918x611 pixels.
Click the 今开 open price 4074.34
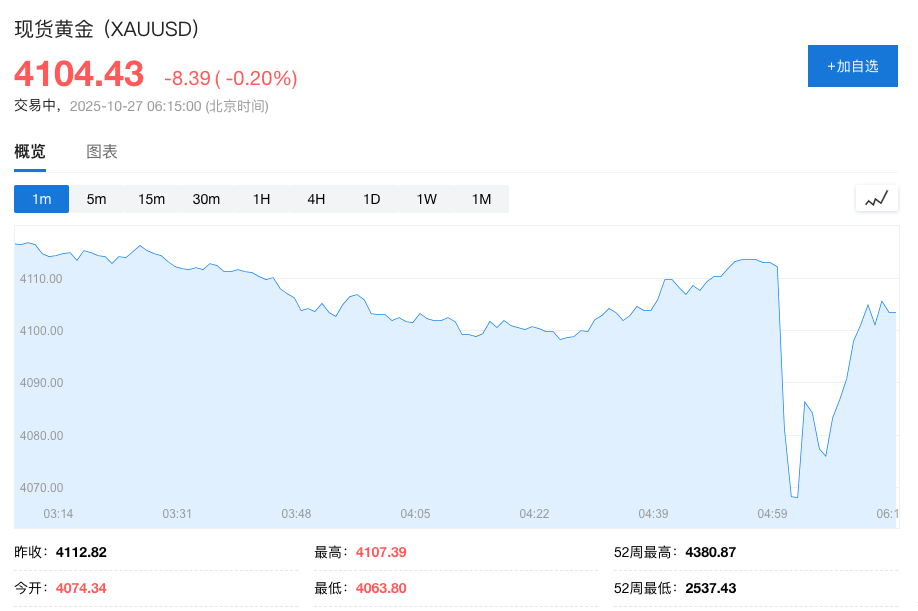(x=82, y=588)
